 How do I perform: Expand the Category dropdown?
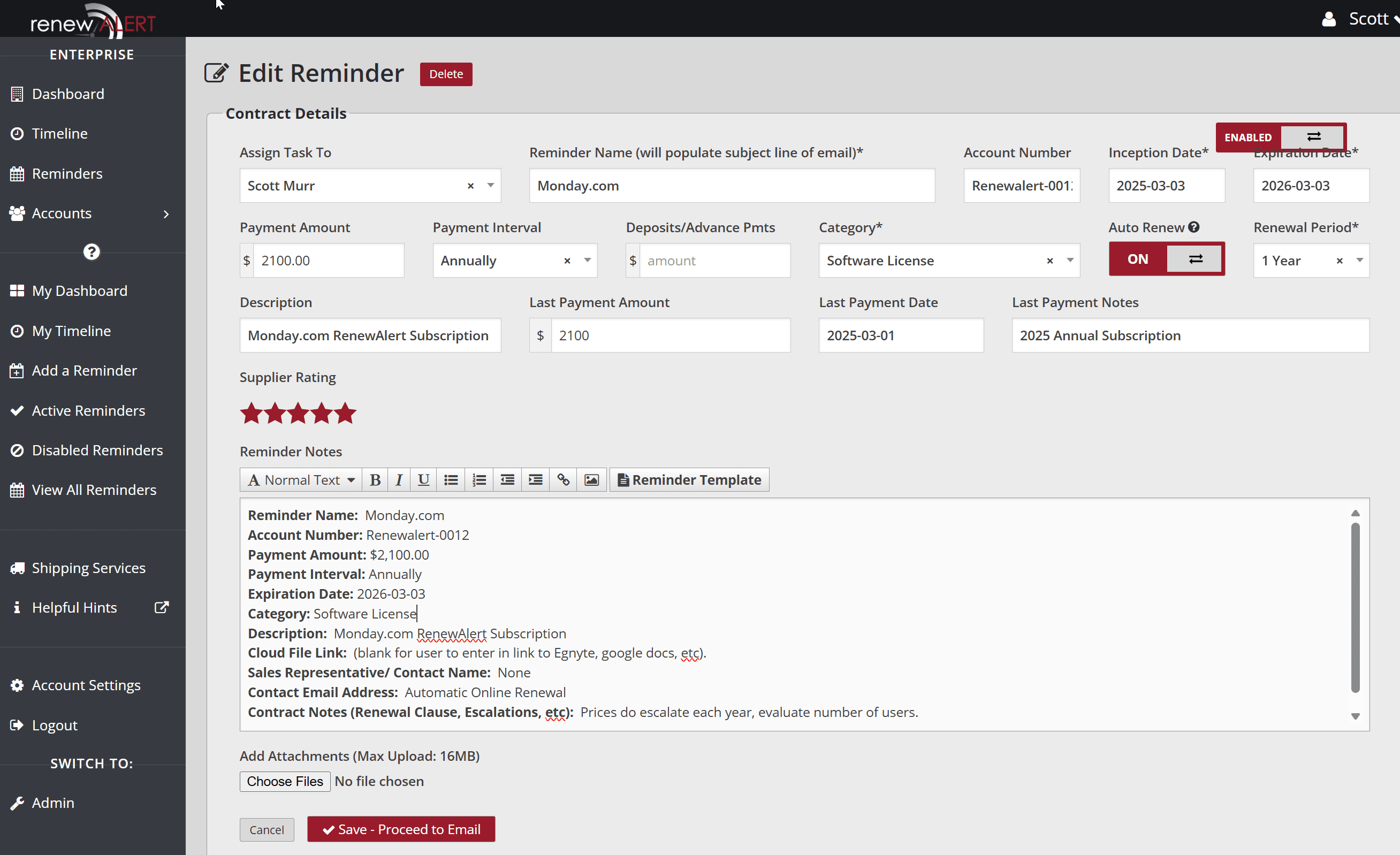1070,260
